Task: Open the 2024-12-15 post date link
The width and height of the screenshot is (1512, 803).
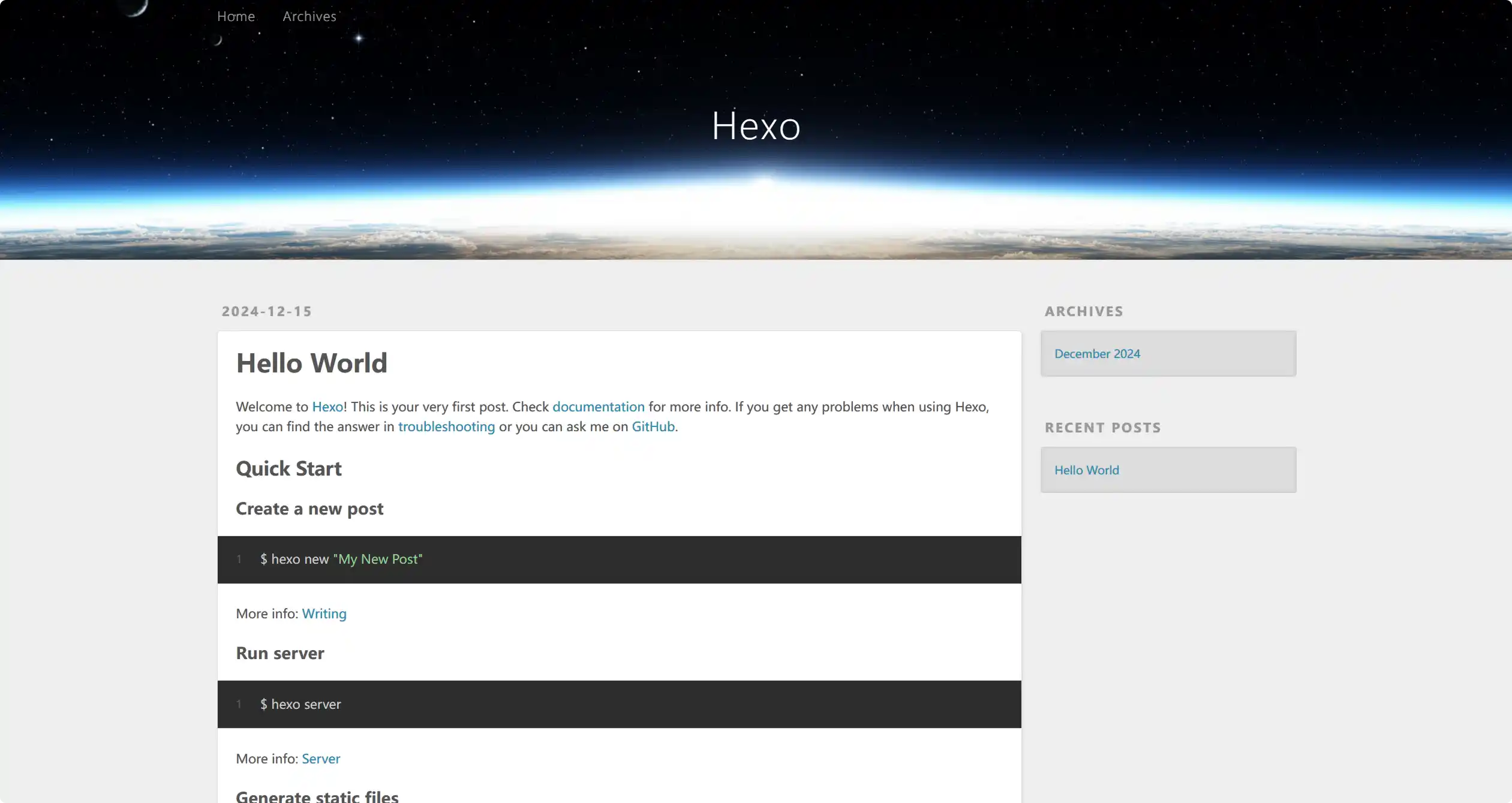Action: [x=267, y=311]
